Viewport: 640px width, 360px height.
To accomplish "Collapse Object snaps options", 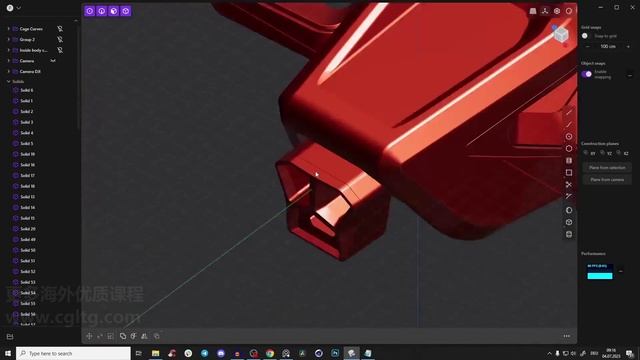I will (x=630, y=75).
